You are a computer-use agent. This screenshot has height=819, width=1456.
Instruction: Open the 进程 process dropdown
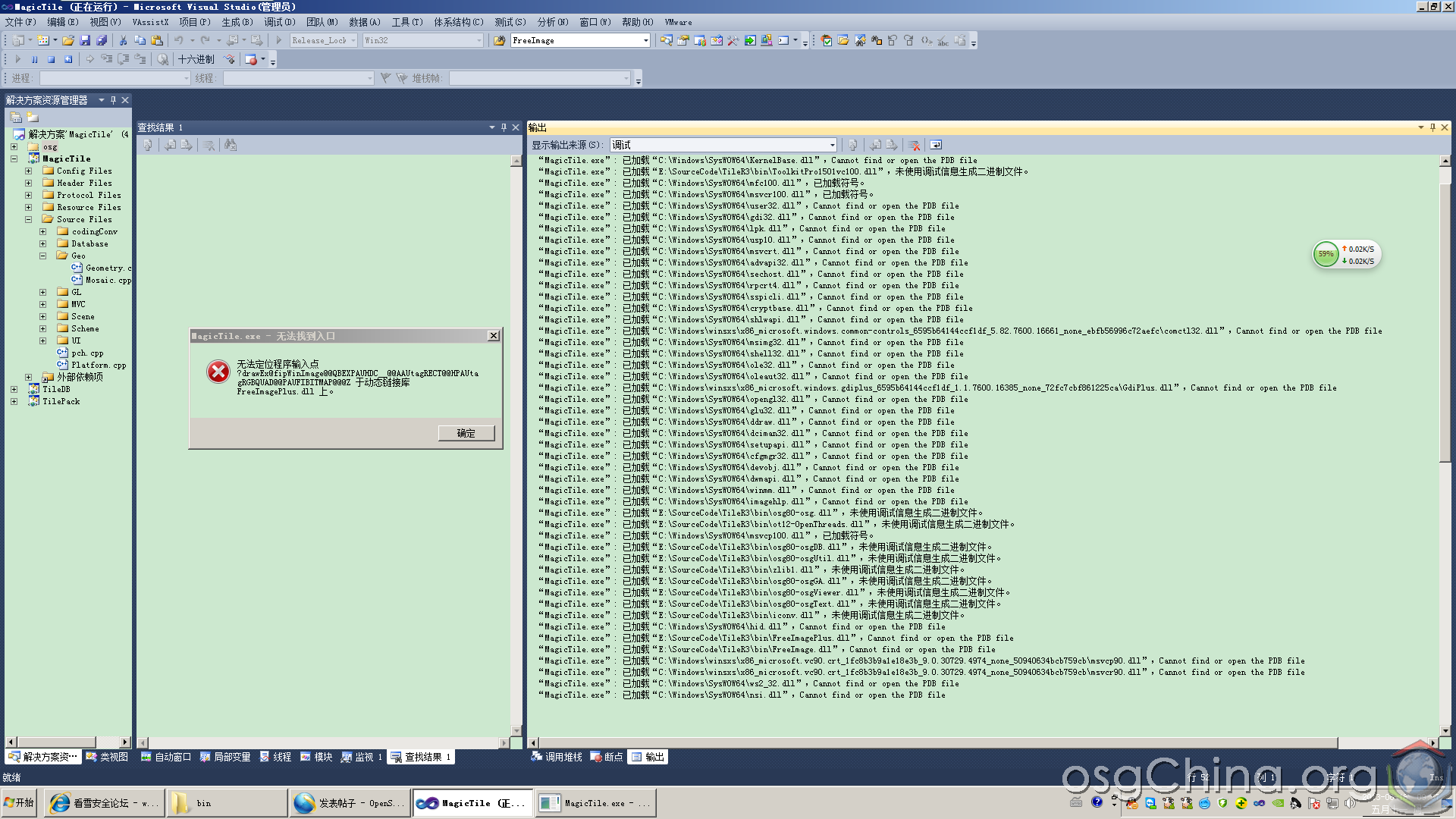[x=187, y=78]
